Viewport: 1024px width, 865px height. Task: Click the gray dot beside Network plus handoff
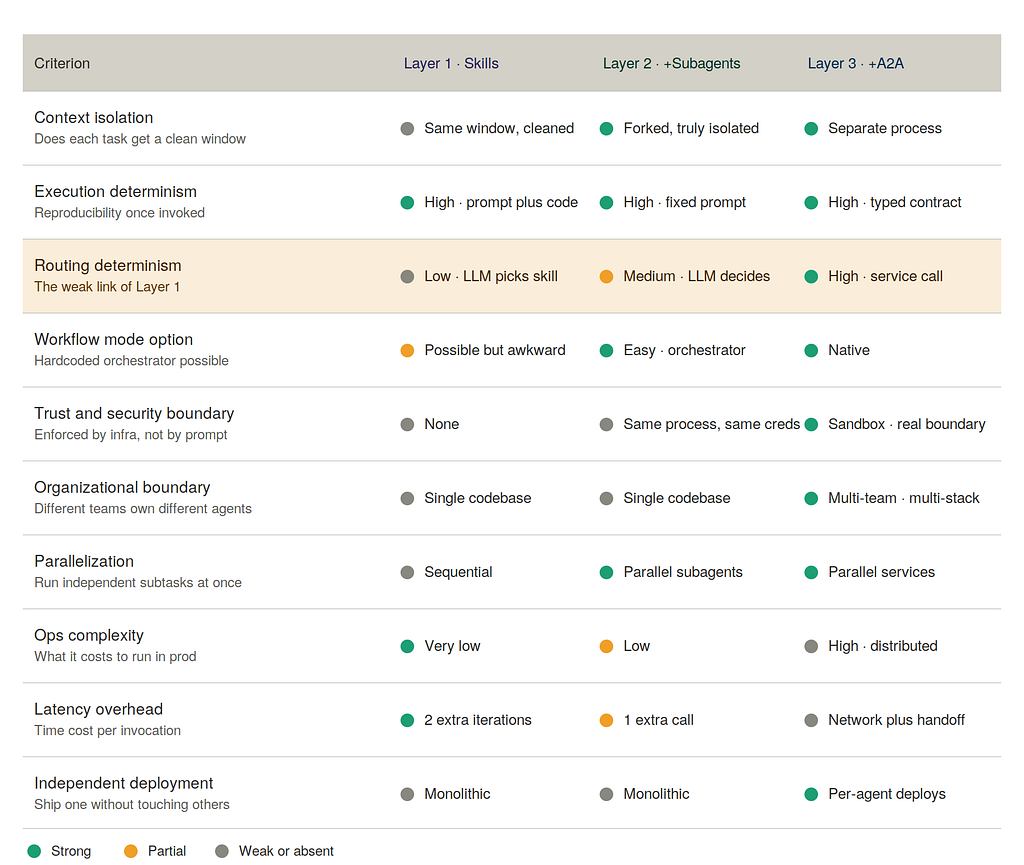tap(811, 720)
